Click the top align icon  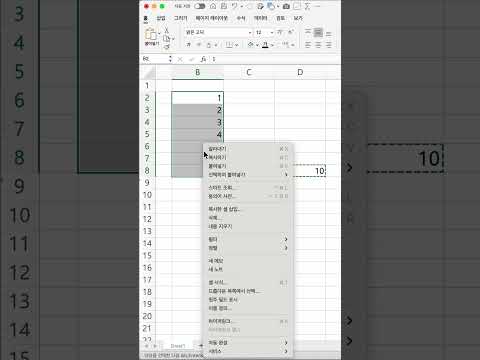click(x=308, y=32)
